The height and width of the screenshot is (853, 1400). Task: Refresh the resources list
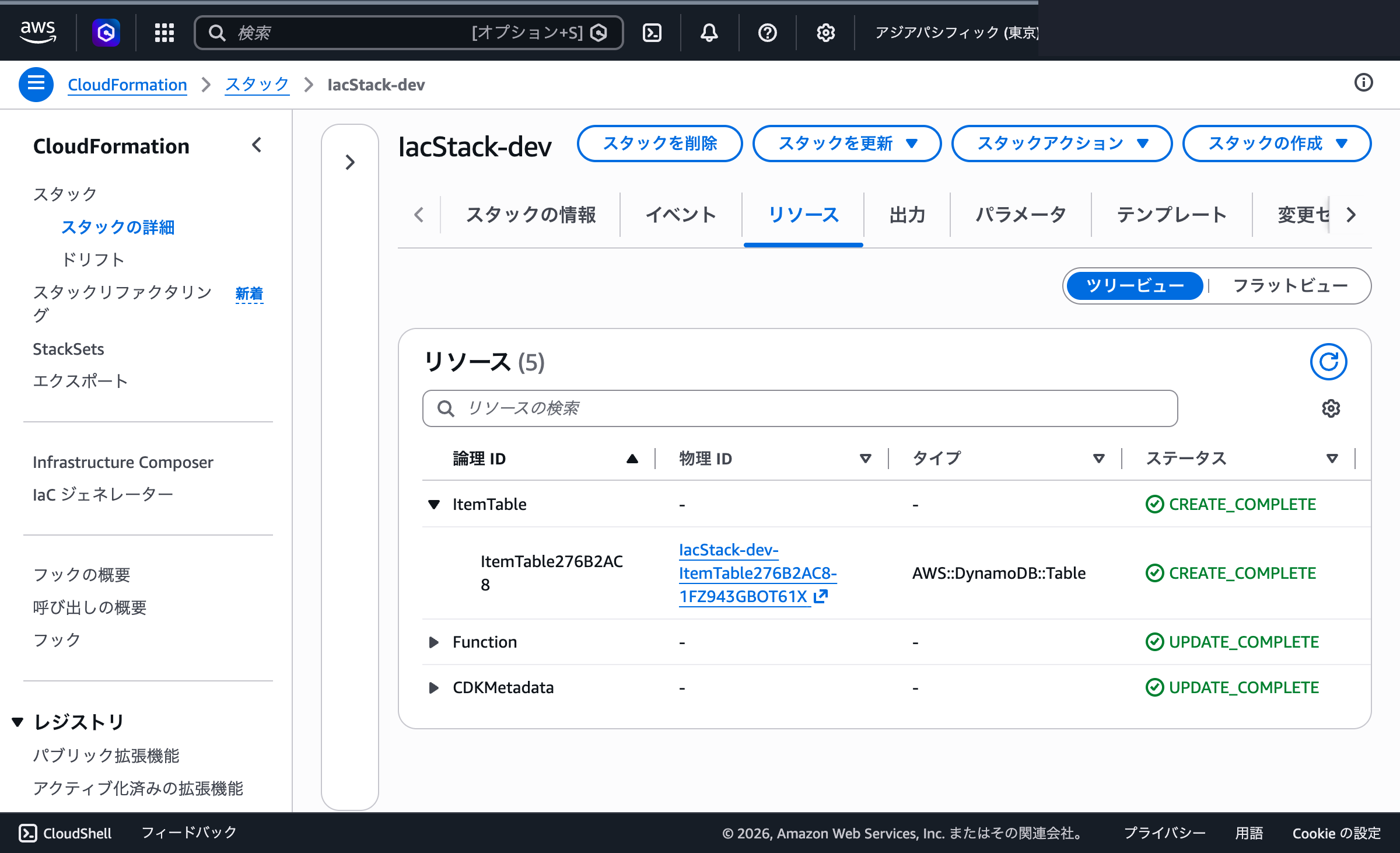pos(1328,362)
